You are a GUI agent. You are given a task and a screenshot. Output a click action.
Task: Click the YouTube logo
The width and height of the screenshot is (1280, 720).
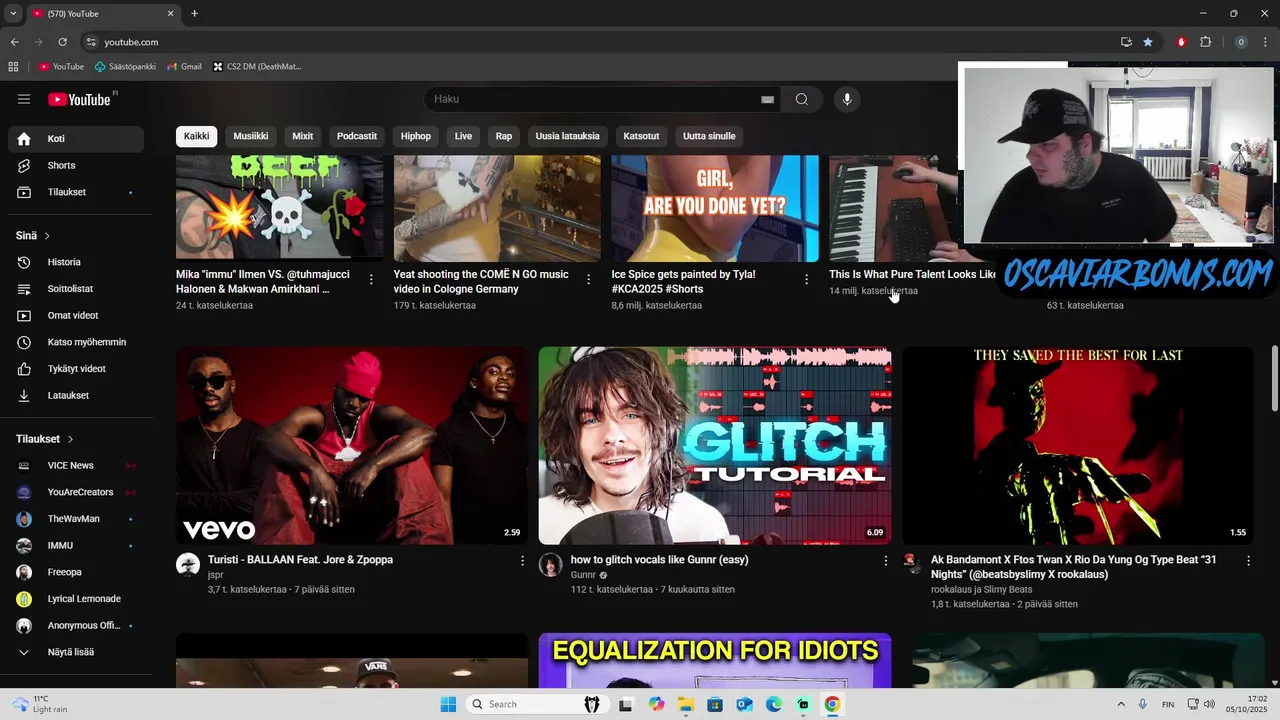pyautogui.click(x=80, y=99)
